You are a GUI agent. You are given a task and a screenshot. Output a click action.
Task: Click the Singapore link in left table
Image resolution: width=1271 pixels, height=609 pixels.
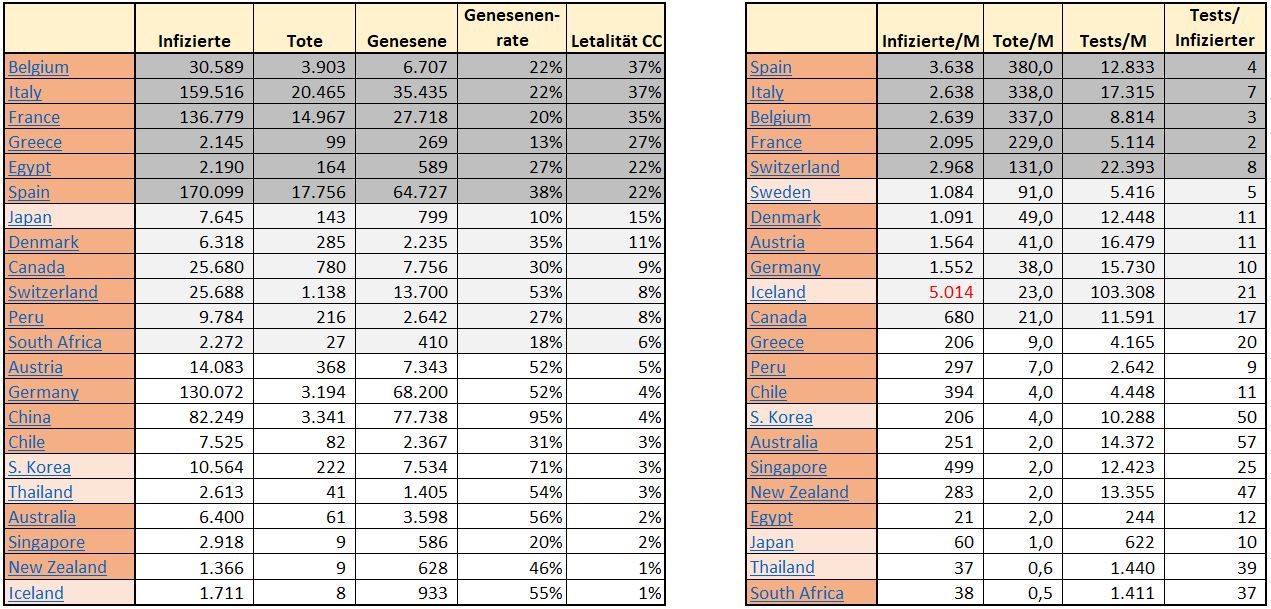[46, 542]
